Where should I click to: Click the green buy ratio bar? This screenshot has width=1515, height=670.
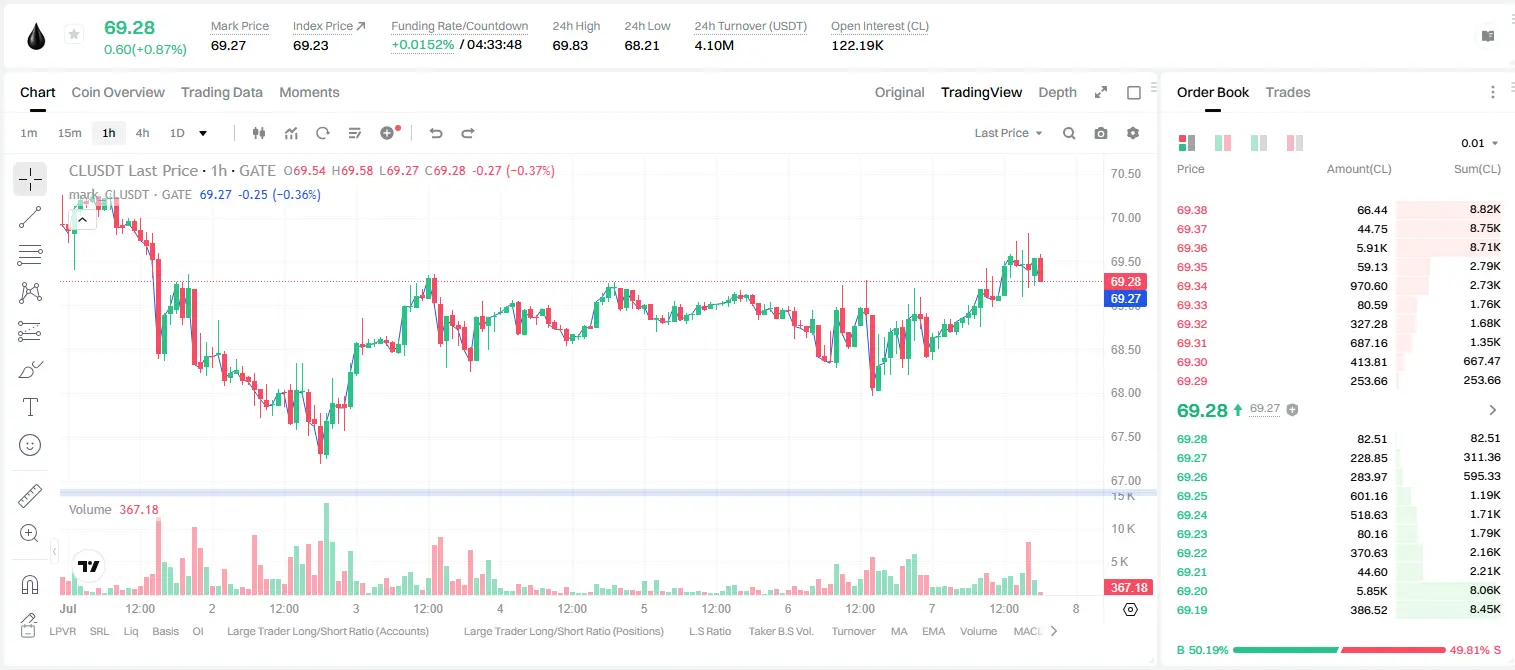1284,650
